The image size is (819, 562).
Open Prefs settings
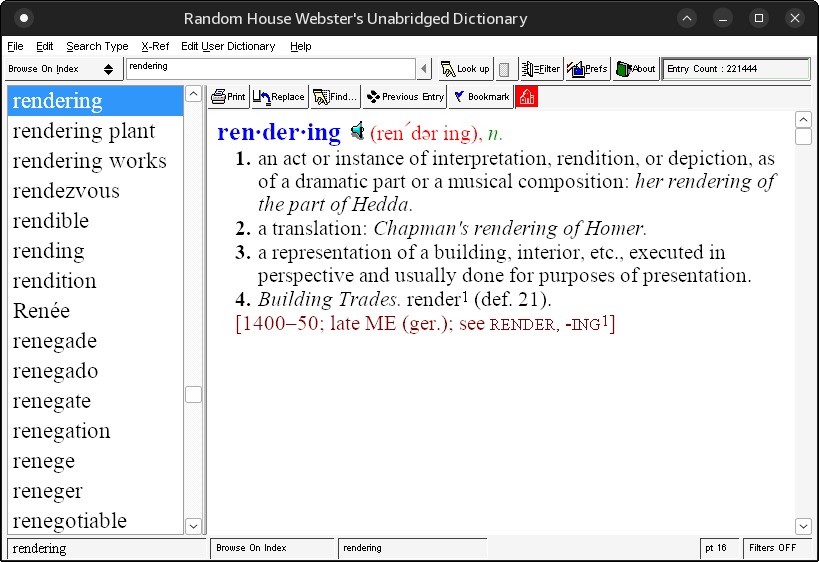coord(587,69)
